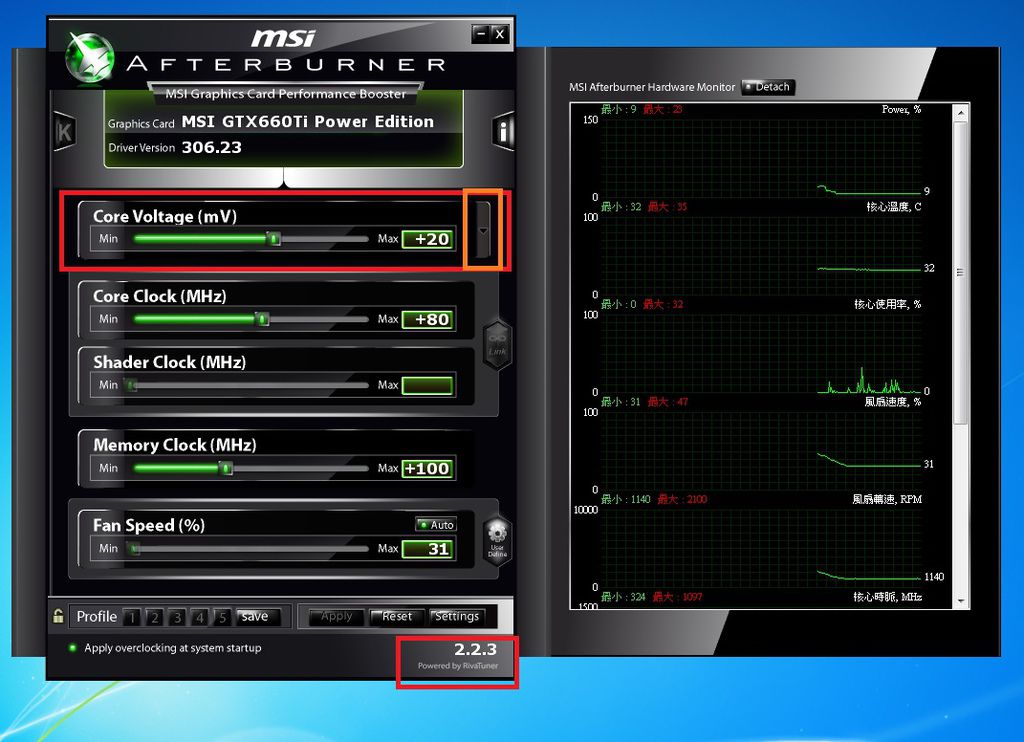Viewport: 1024px width, 742px height.
Task: Open the fan User Define gear icon
Action: click(x=497, y=540)
